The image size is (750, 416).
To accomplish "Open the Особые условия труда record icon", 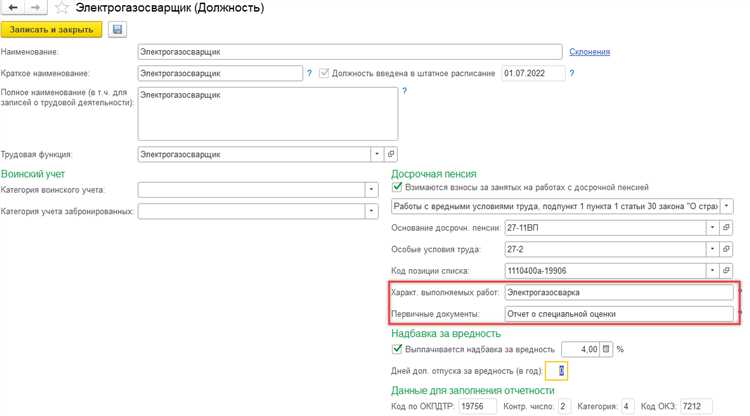I will [x=728, y=249].
